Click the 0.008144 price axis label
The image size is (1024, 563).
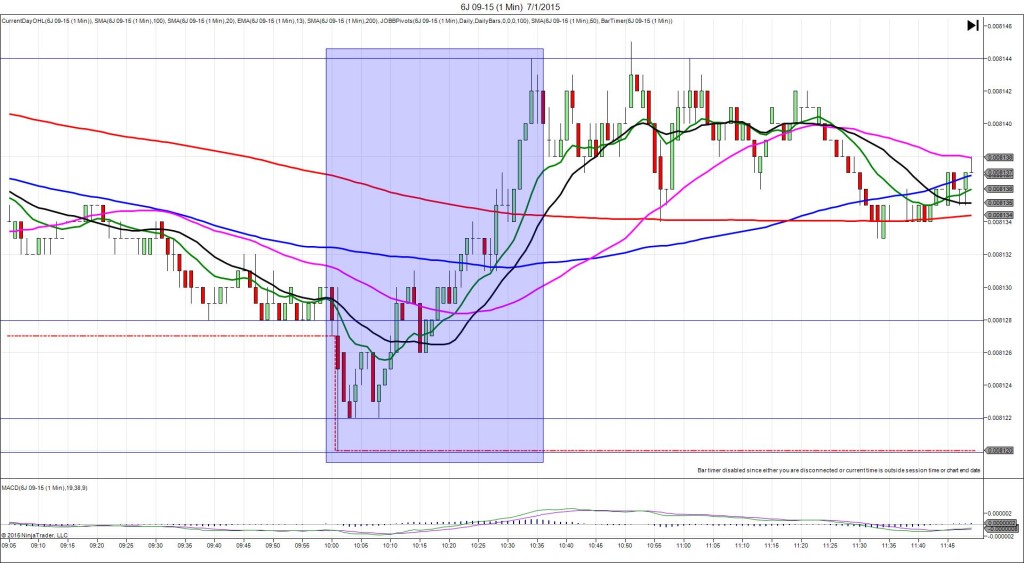[1000, 59]
